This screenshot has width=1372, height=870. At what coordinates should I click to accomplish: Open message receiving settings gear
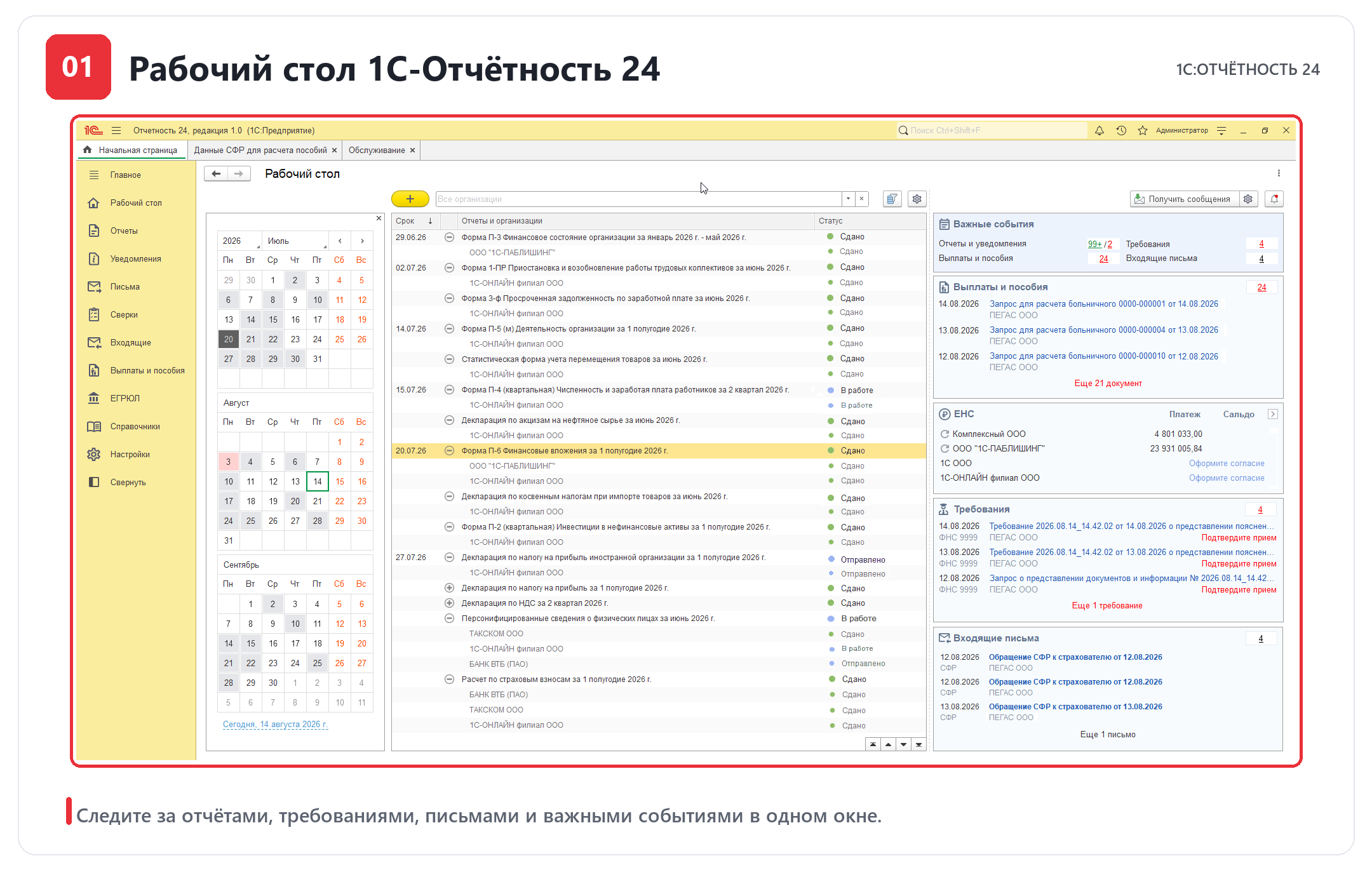(1248, 199)
